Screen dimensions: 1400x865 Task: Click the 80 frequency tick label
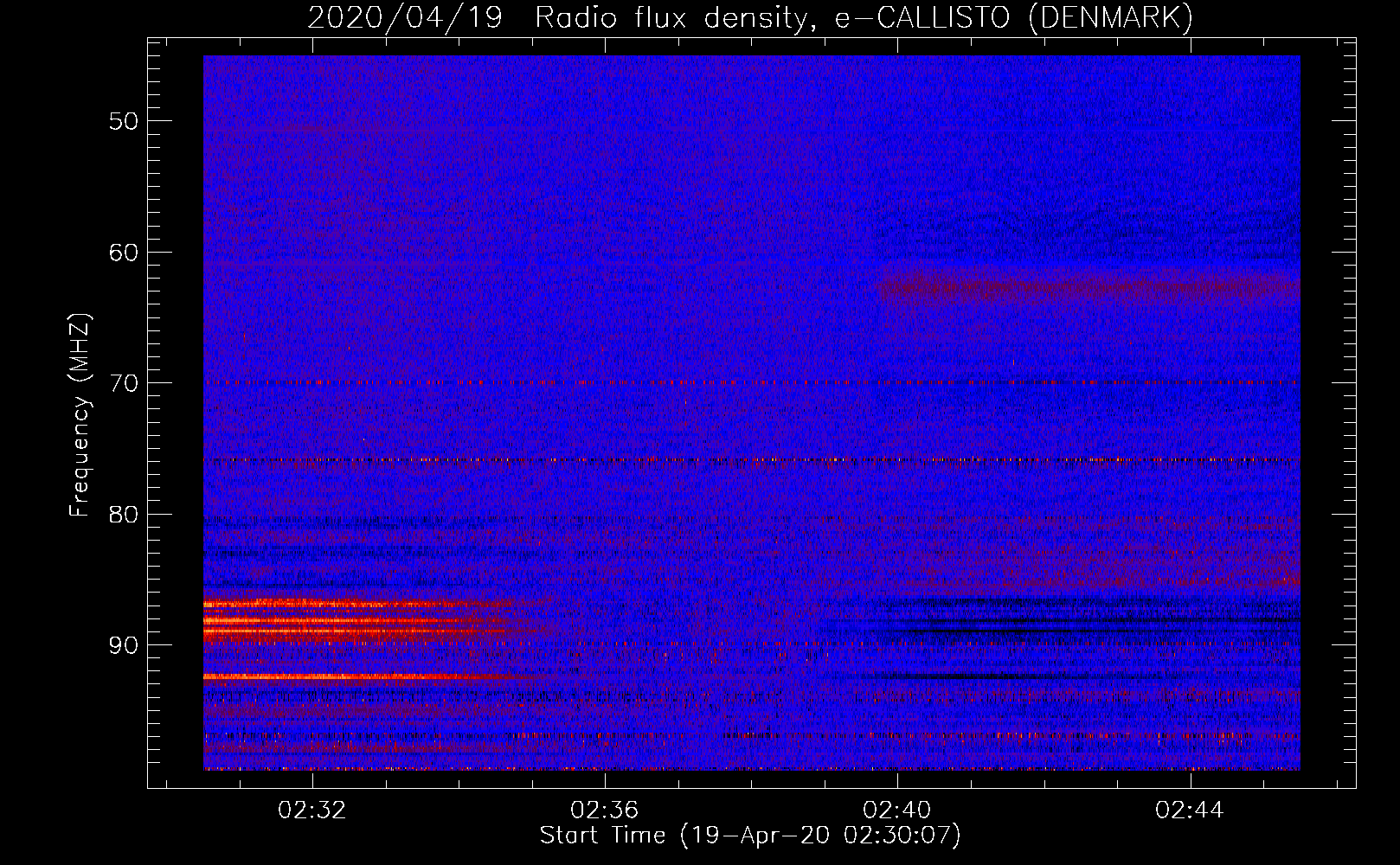click(x=124, y=515)
